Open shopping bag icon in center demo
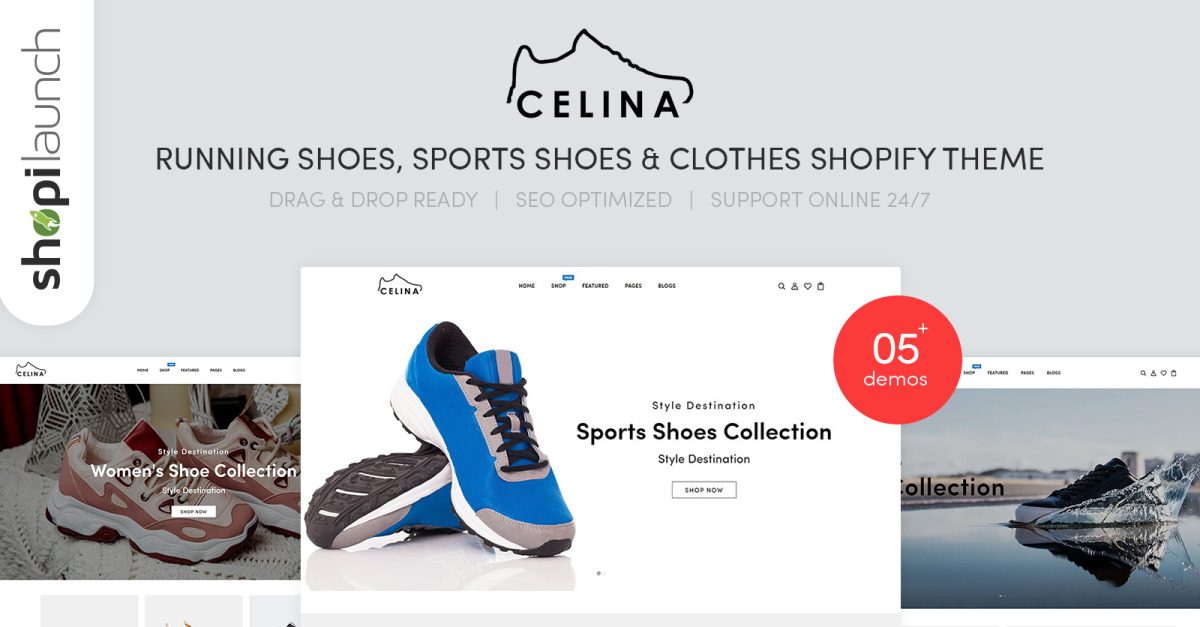This screenshot has width=1200, height=627. (821, 286)
